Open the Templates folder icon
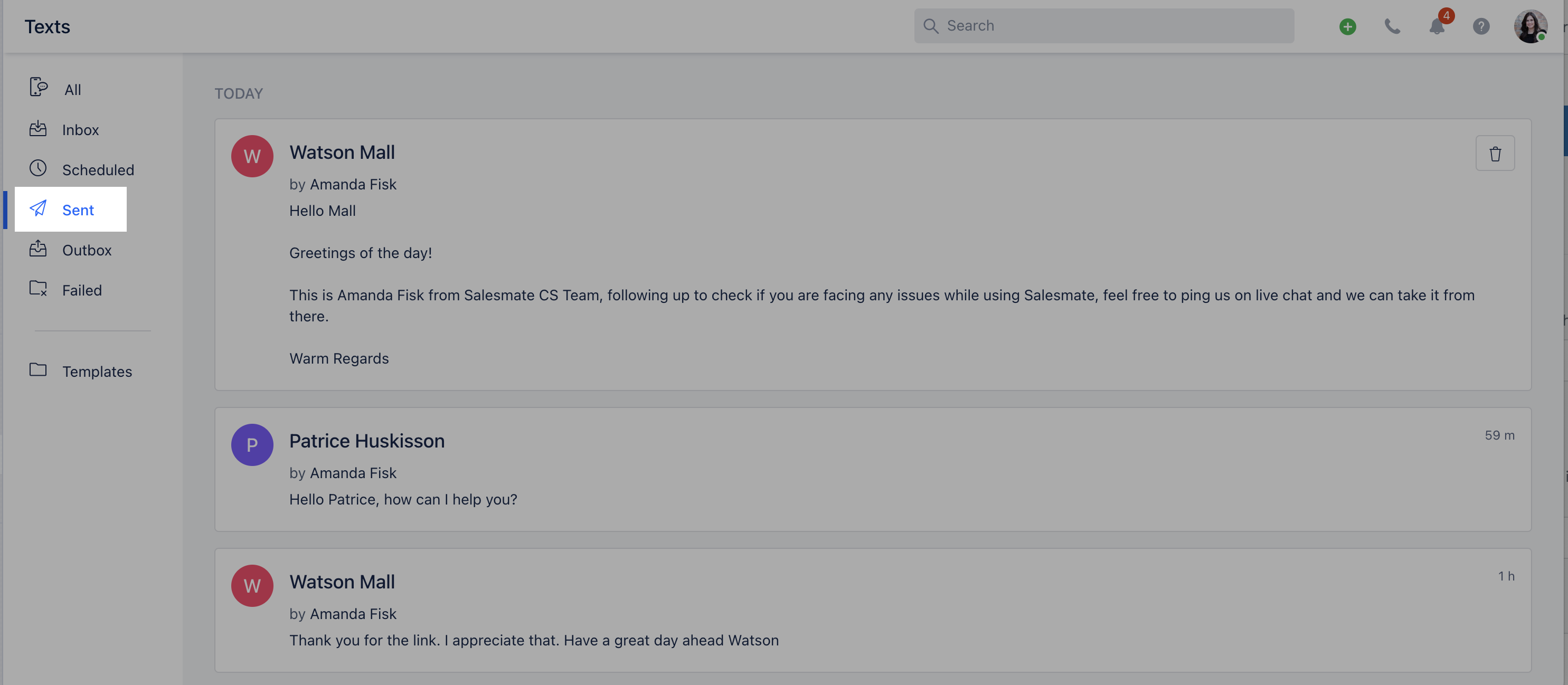This screenshot has height=685, width=1568. pyautogui.click(x=39, y=370)
